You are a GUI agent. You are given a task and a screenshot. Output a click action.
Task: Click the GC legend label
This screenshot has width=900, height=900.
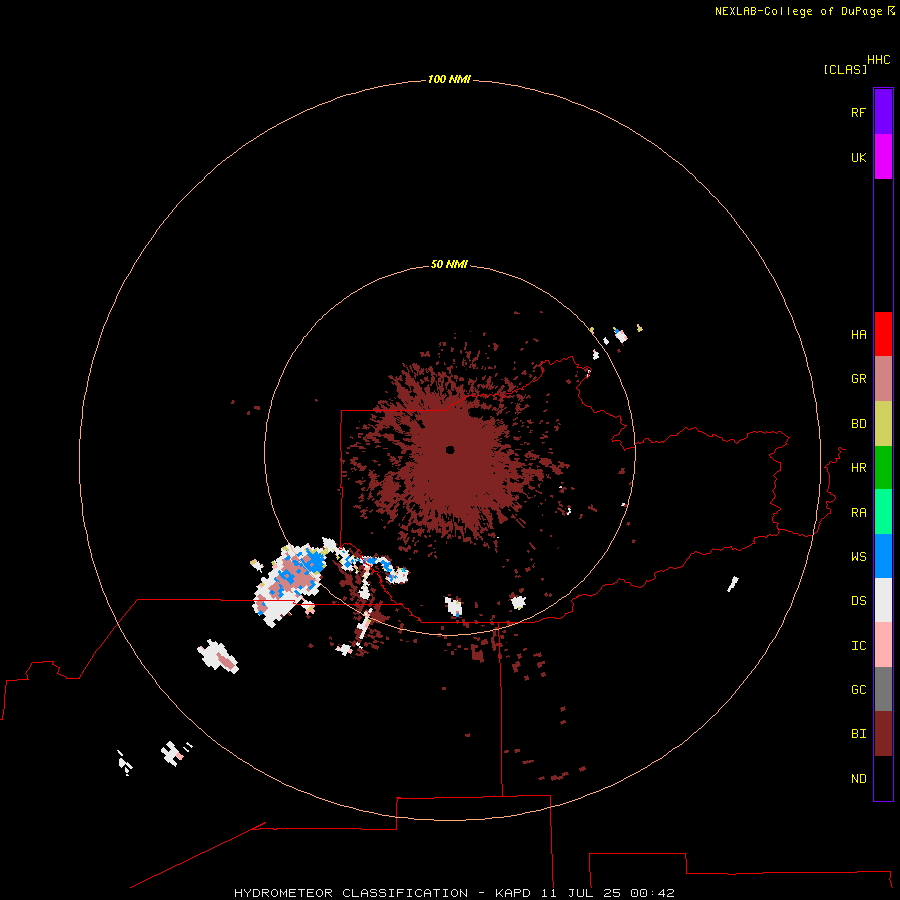[x=858, y=690]
